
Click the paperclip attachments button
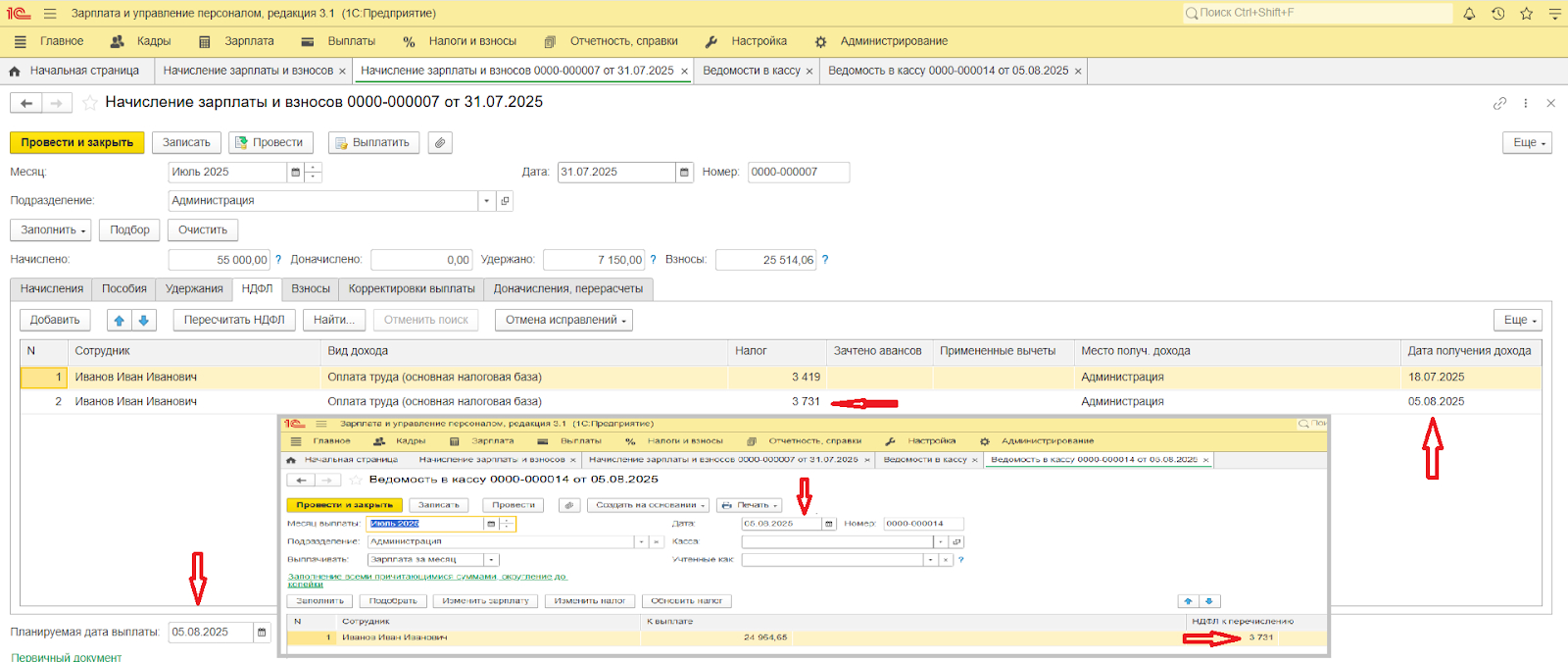pyautogui.click(x=440, y=143)
